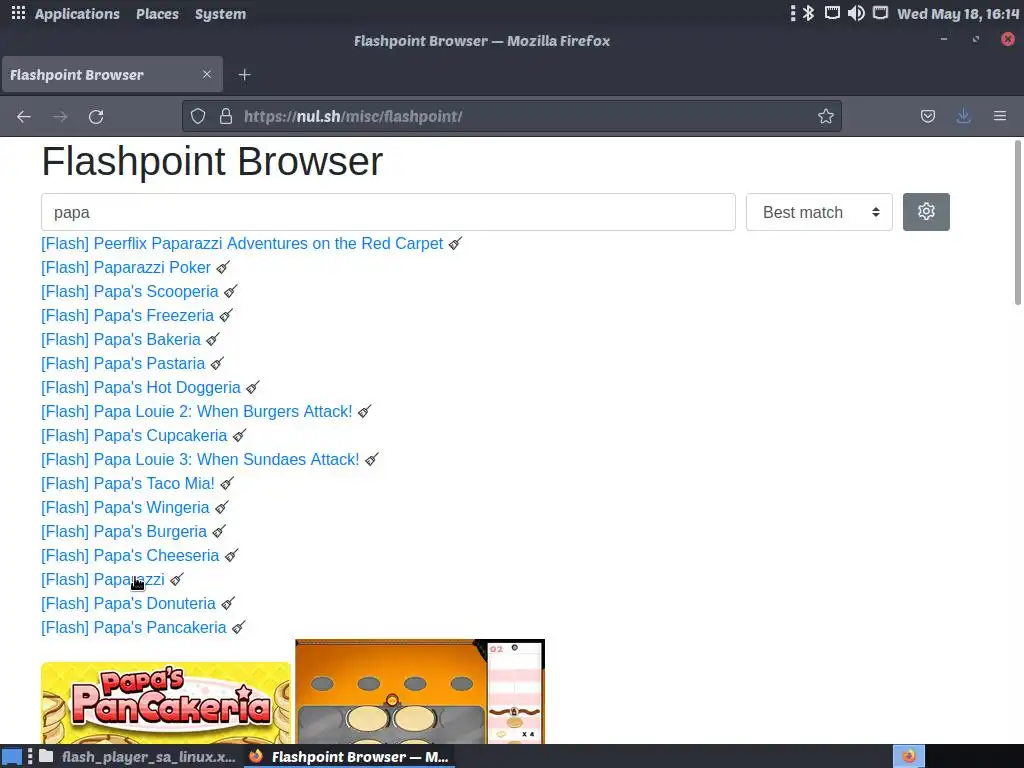Click the icon beside Papa's Hot Doggeria
Screen dimensions: 1024x768
pyautogui.click(x=253, y=387)
